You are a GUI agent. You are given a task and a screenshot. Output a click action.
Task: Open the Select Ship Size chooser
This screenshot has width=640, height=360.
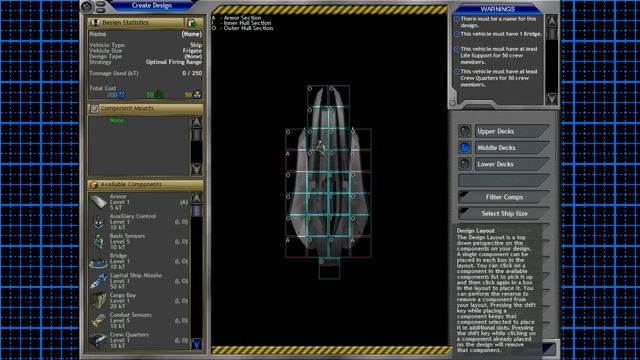[x=504, y=213]
